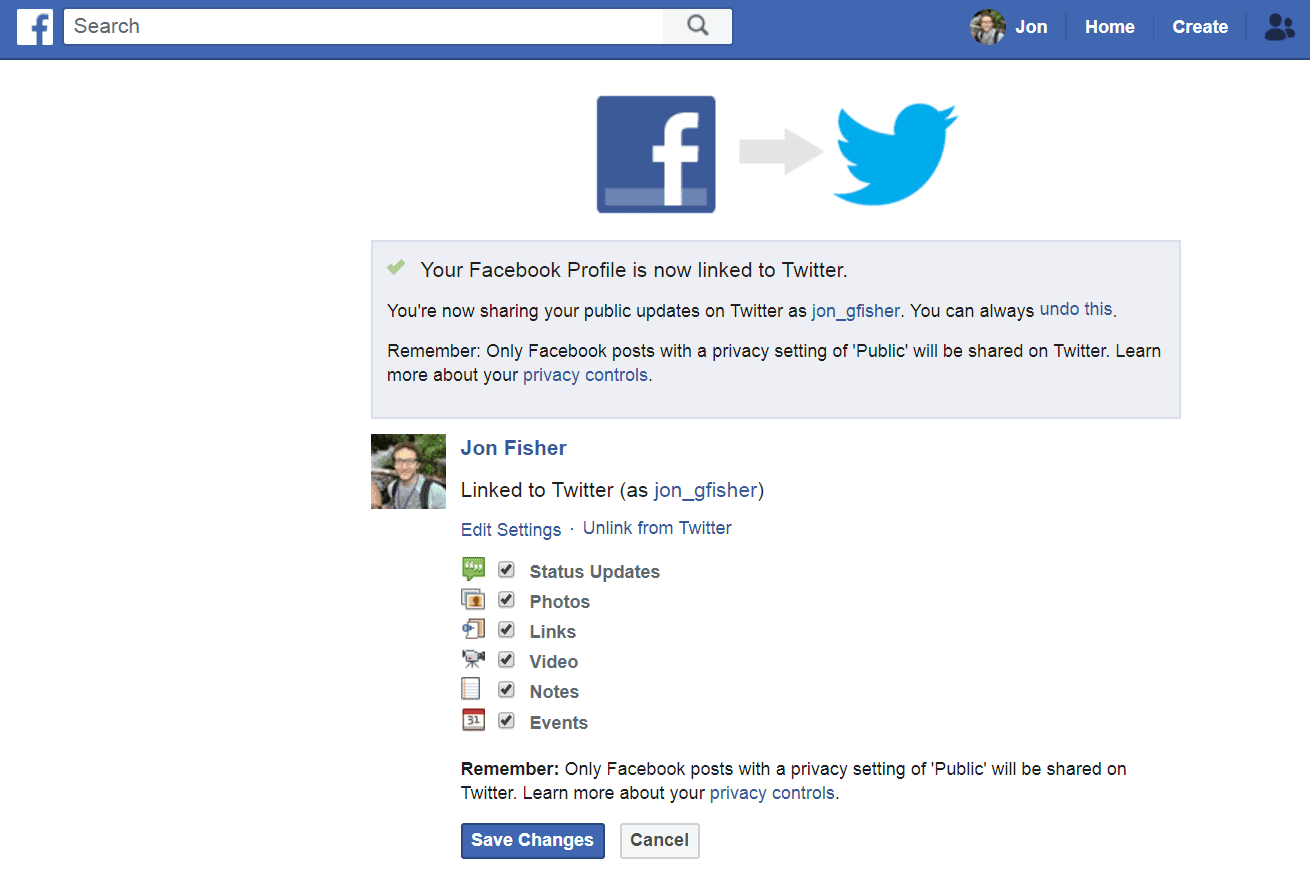Click the Cancel button

click(x=660, y=840)
